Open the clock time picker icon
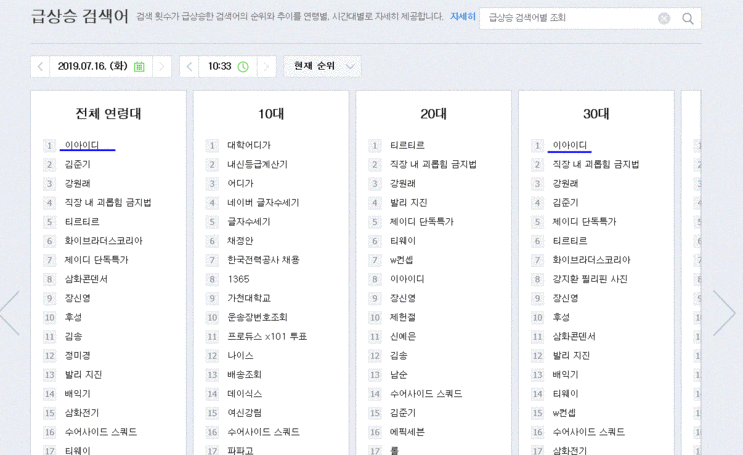The width and height of the screenshot is (743, 455). [243, 66]
